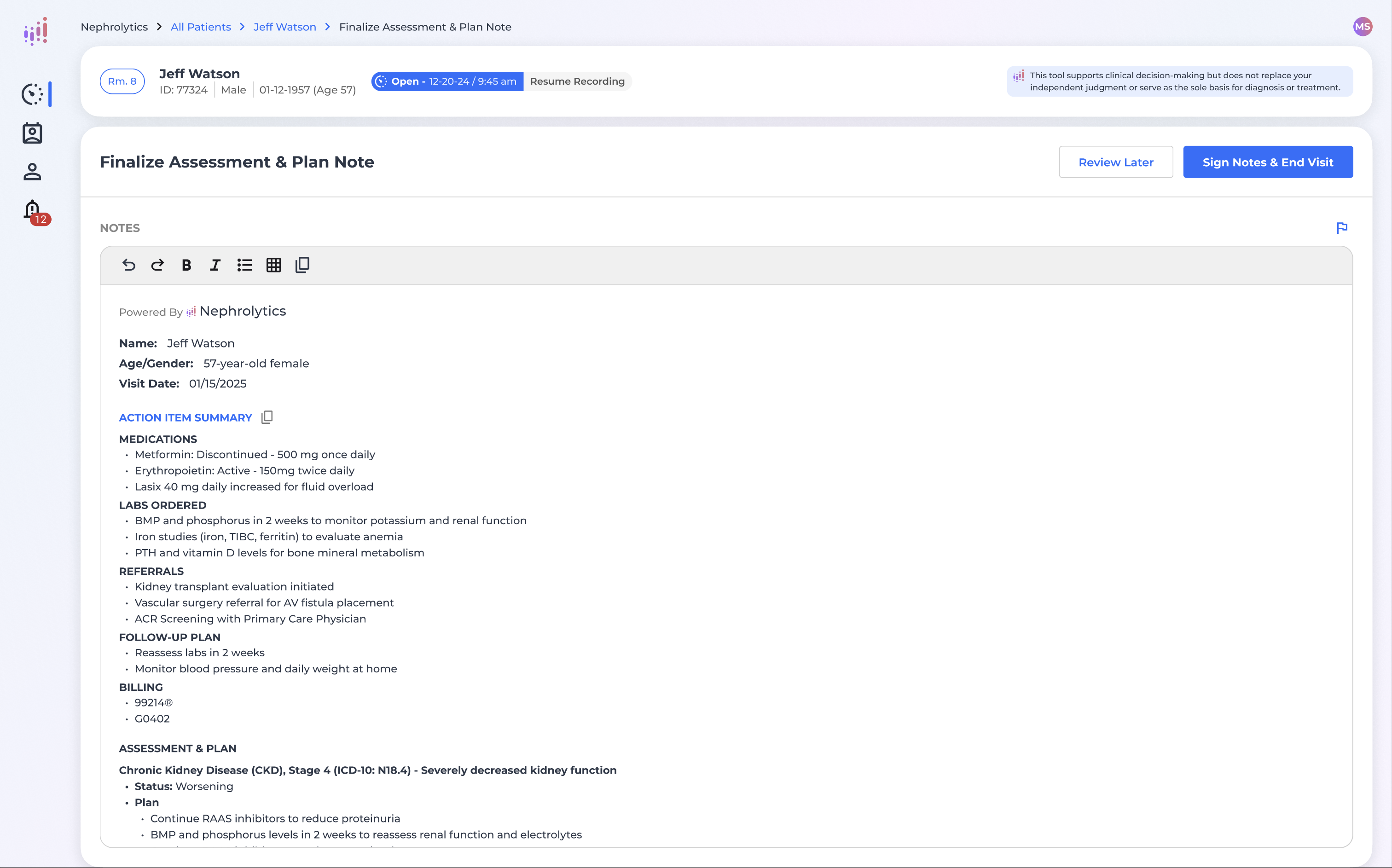
Task: Undo the last note edit
Action: click(128, 265)
